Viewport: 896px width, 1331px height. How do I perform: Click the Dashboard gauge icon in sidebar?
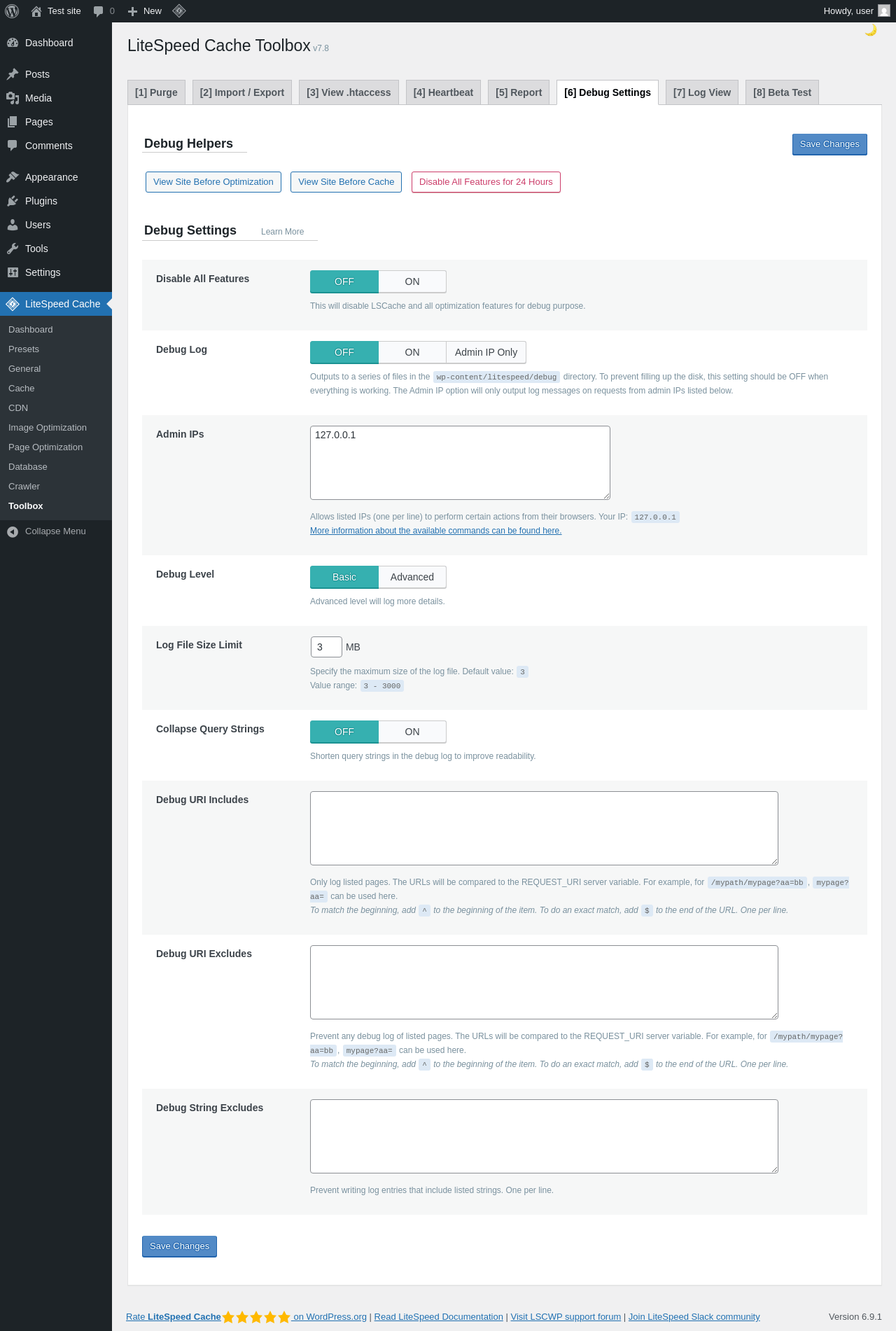pyautogui.click(x=13, y=43)
